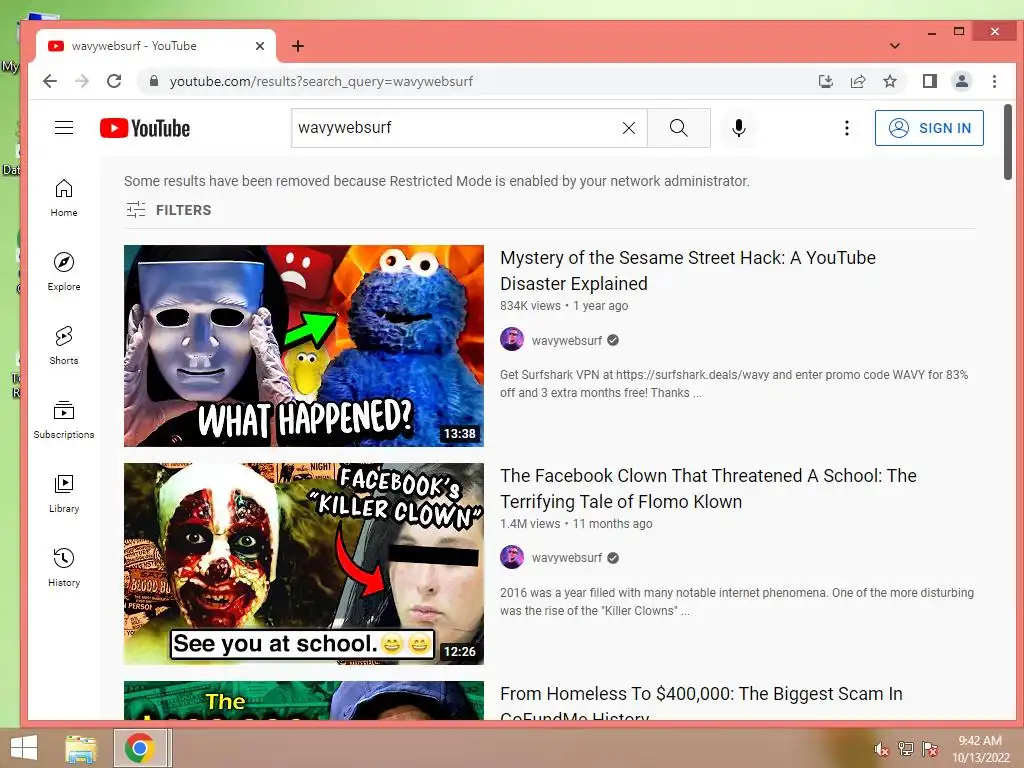Viewport: 1024px width, 768px height.
Task: Click '1.4M views • 11 months ago' text
Action: click(x=576, y=524)
